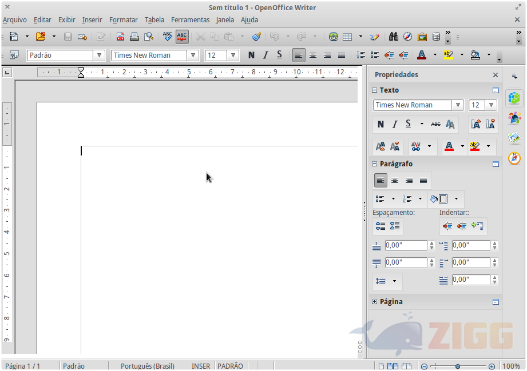Image resolution: width=527 pixels, height=371 pixels.
Task: Open the Formatar menu
Action: point(123,20)
